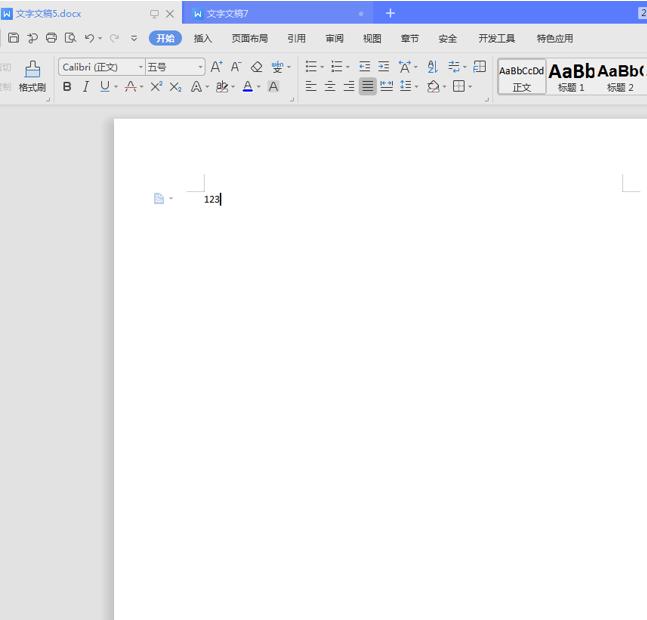Apply the 标题 1 heading style
Viewport: 647px width, 620px height.
[x=571, y=76]
